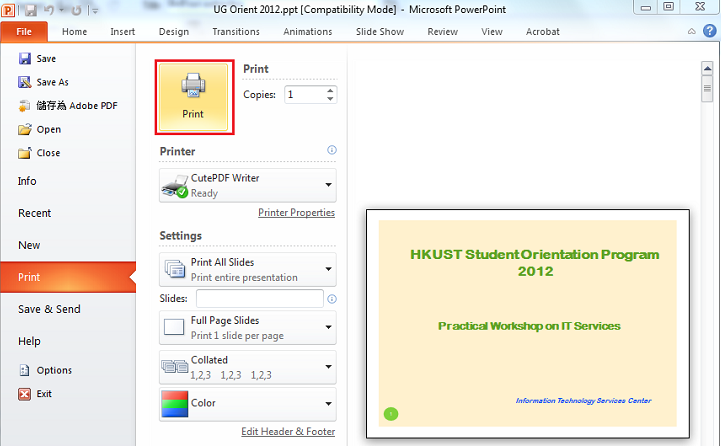Switch to the Animations ribbon tab
The width and height of the screenshot is (721, 446).
[x=308, y=32]
